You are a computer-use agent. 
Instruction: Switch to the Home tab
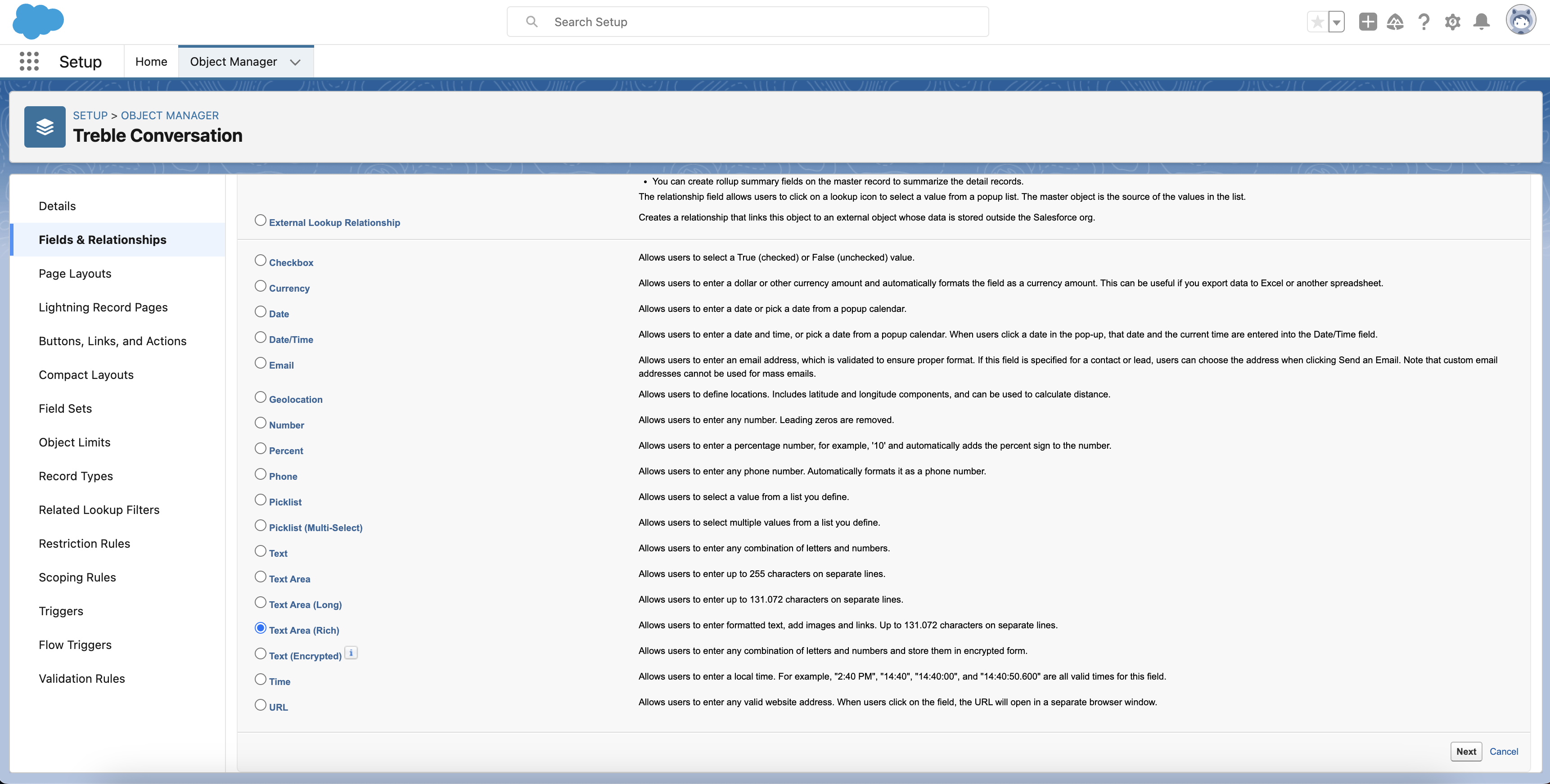pyautogui.click(x=151, y=61)
